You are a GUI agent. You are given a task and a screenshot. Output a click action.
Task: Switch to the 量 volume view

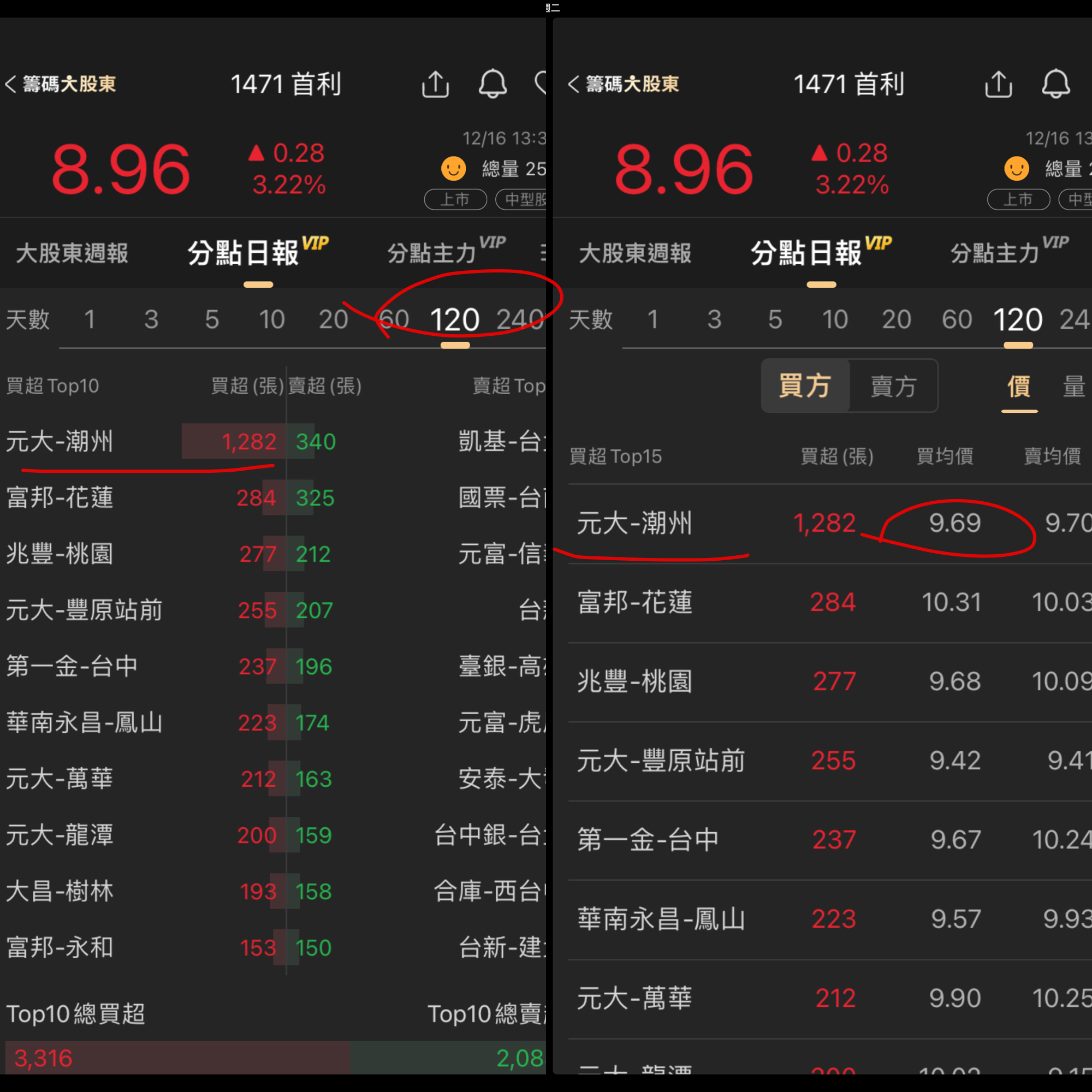(x=1074, y=387)
